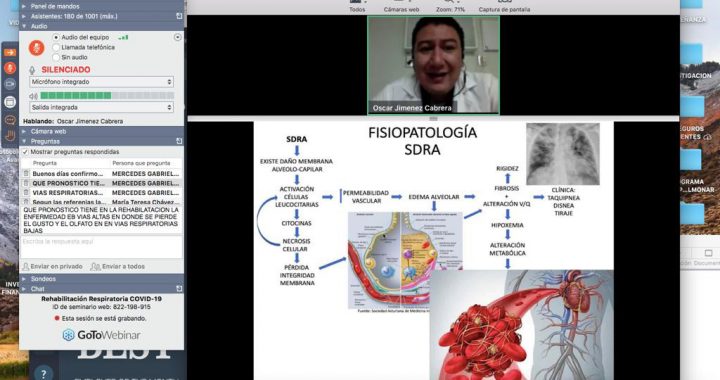Click the 'ID de seminario web: 822-198-915' text
The image size is (720, 380).
click(x=101, y=307)
